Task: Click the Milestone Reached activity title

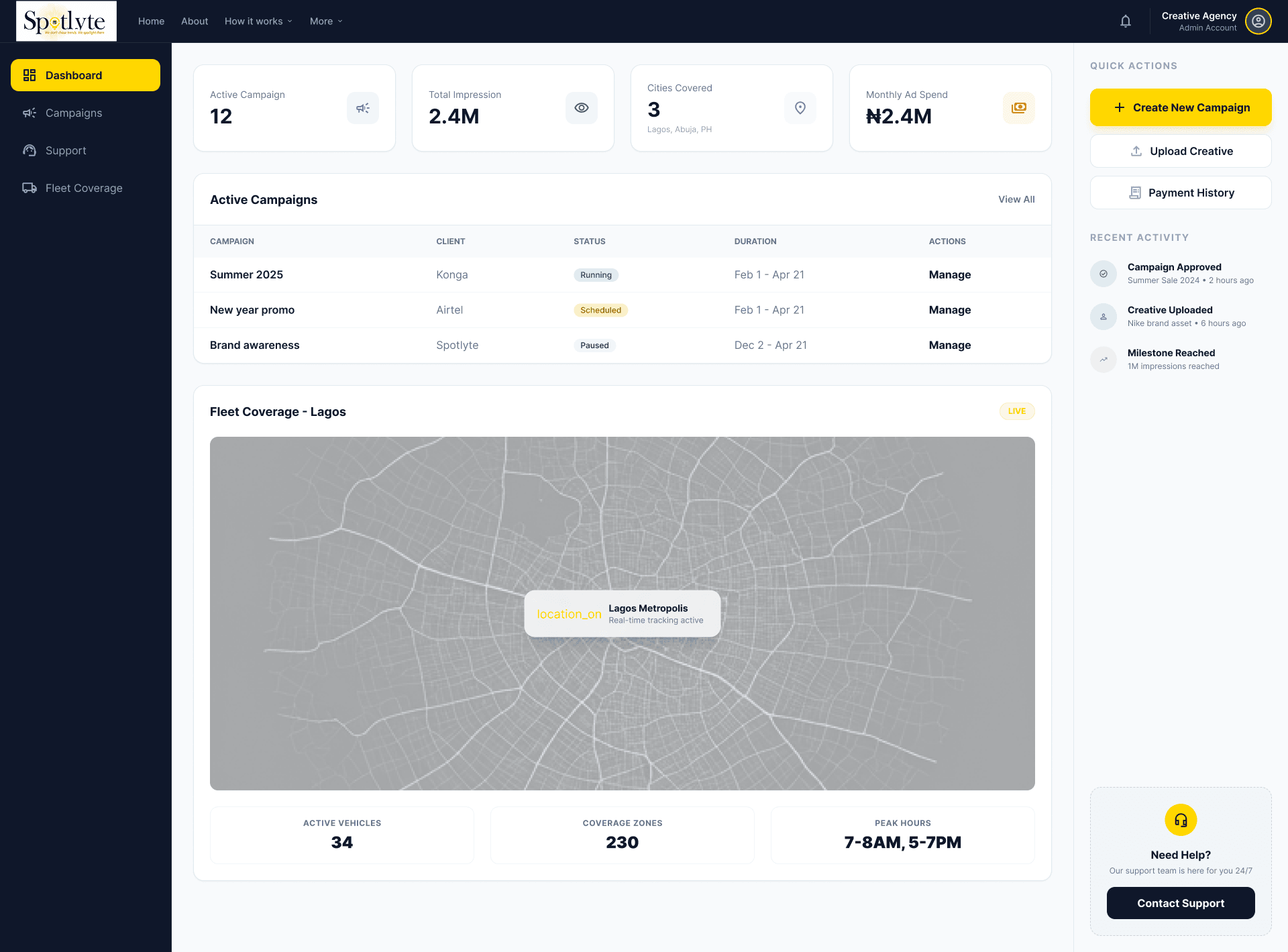Action: (1171, 353)
